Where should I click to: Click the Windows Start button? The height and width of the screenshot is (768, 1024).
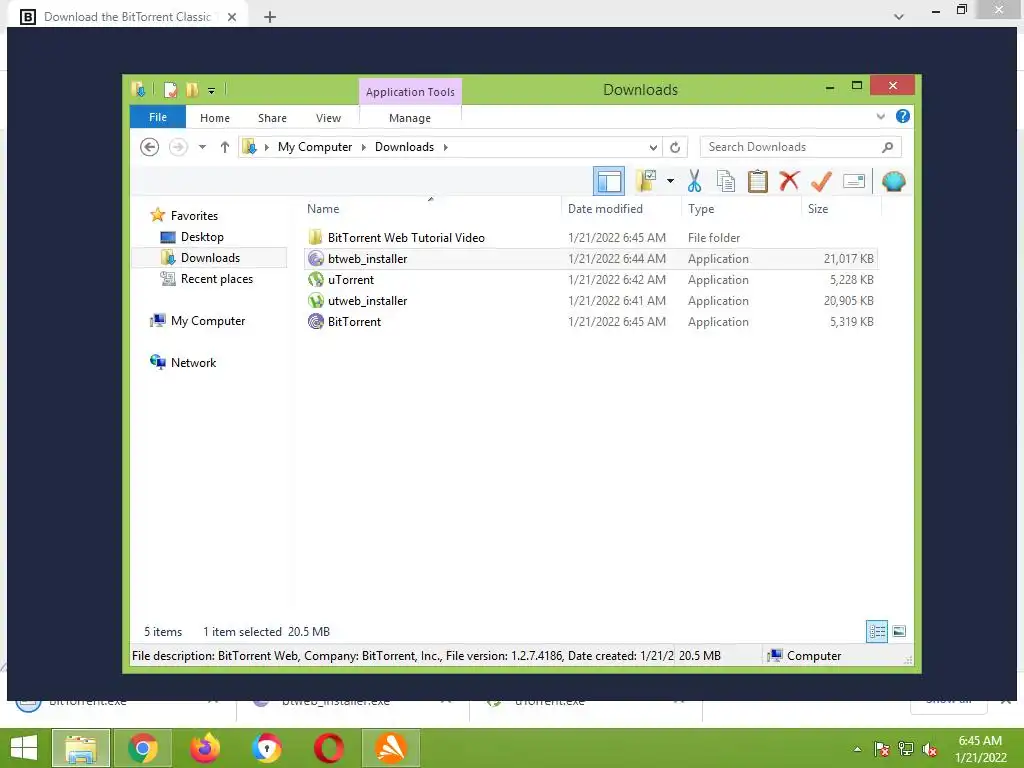(x=24, y=748)
